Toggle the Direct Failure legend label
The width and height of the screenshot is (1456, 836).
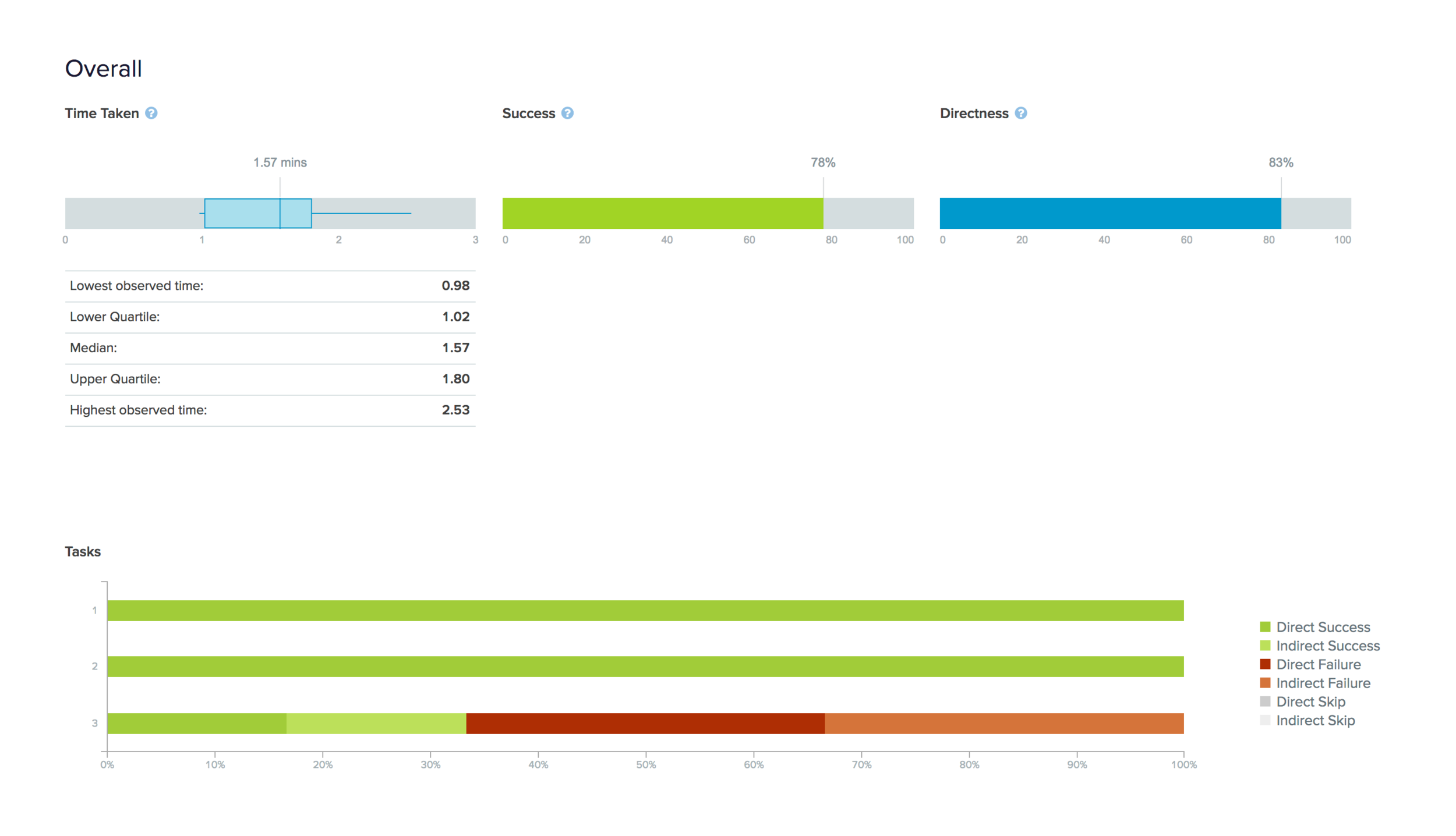tap(1318, 664)
